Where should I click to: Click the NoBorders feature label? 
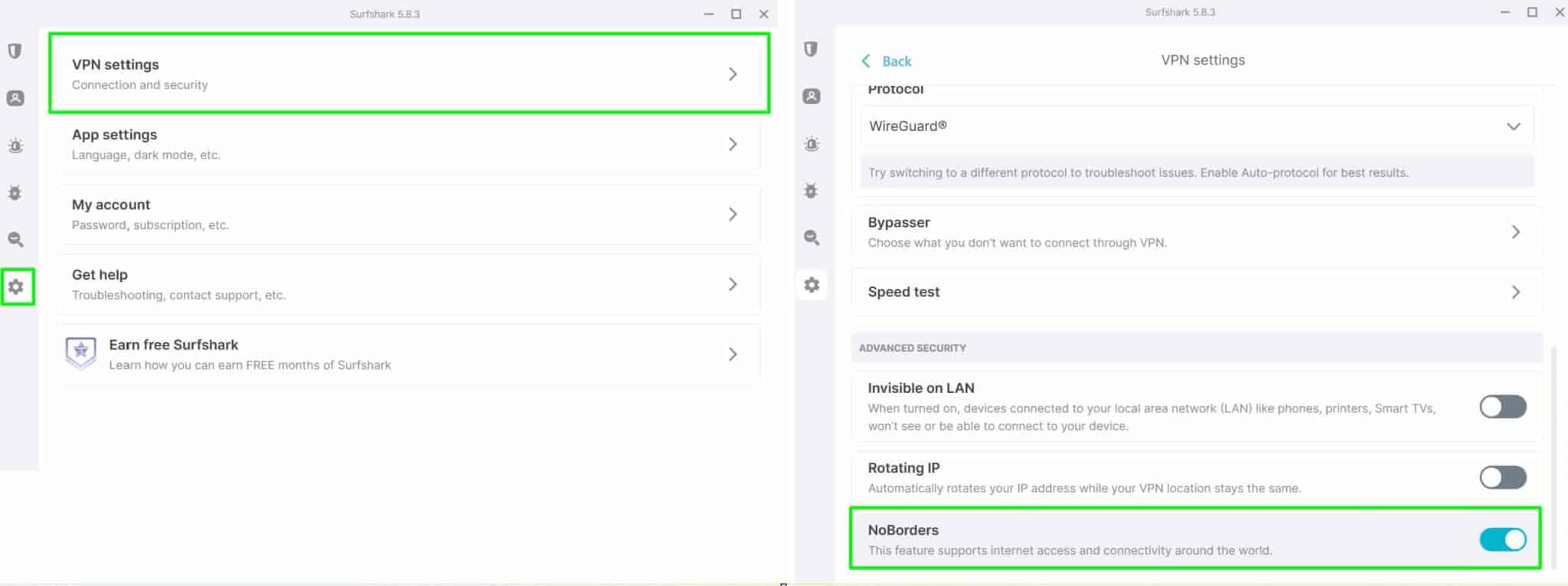click(x=903, y=530)
